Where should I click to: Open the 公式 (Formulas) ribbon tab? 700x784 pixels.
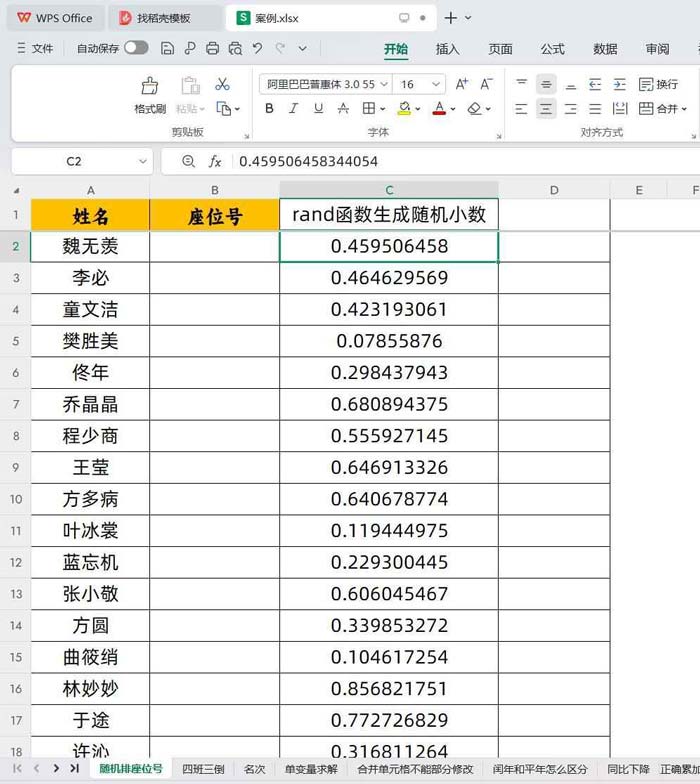(552, 48)
